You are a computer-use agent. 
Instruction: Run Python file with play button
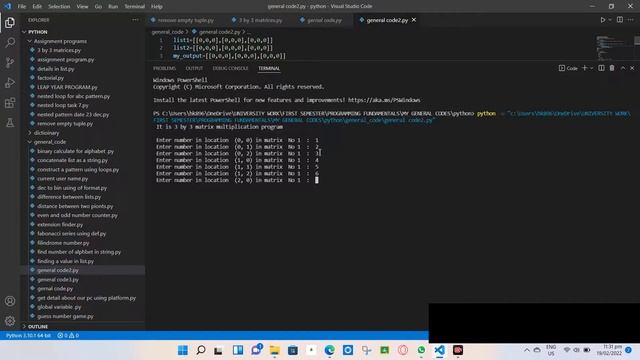(x=602, y=20)
